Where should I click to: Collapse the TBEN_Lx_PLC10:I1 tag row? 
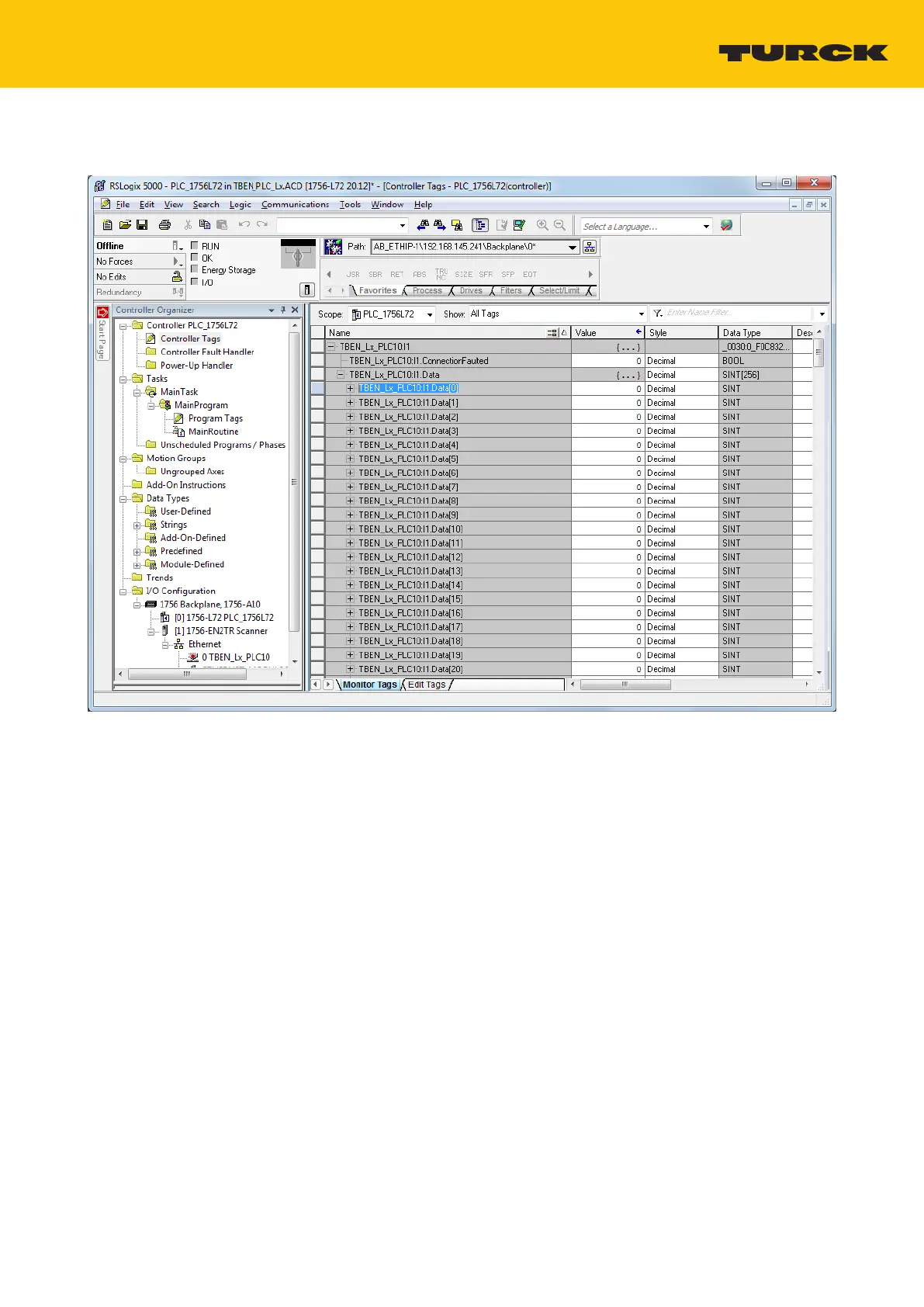coord(331,347)
